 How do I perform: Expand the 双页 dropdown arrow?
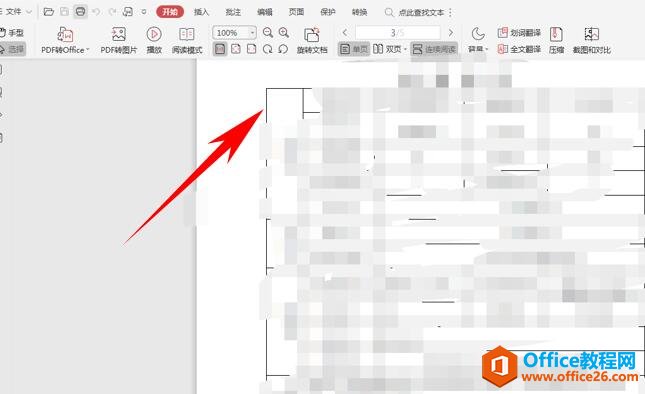pyautogui.click(x=405, y=49)
